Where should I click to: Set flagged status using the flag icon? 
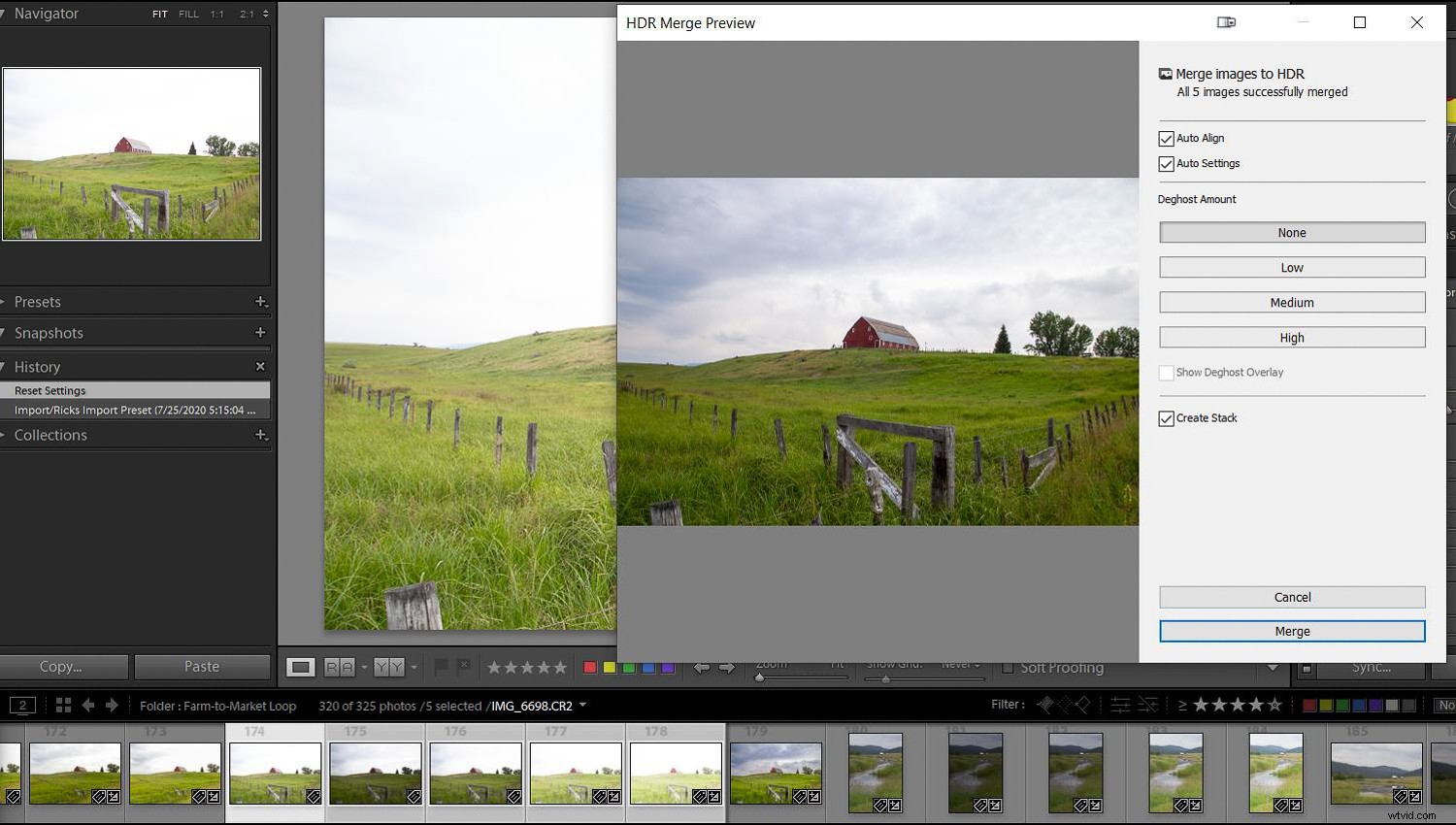442,667
